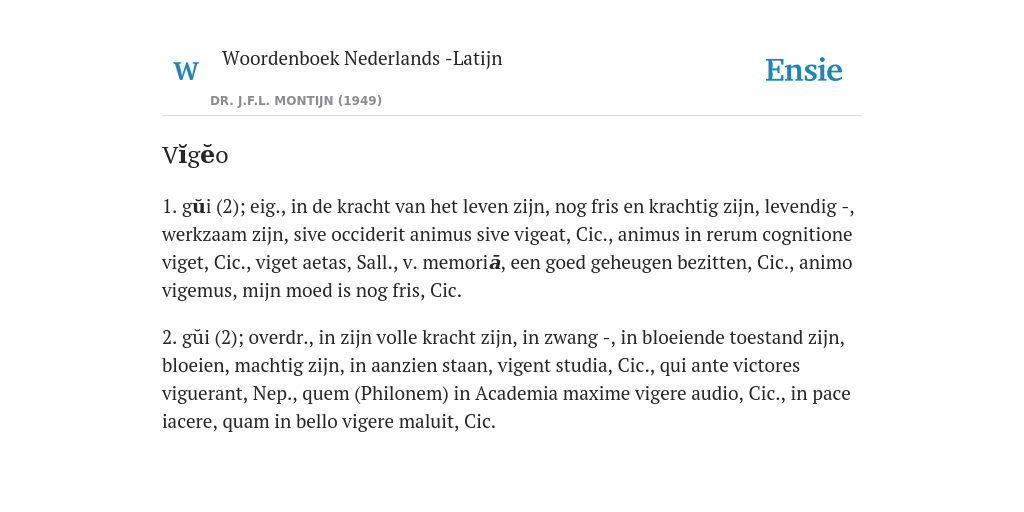Click the word 'vigemus' in the first paragraph
This screenshot has width=1024, height=512.
coord(199,291)
